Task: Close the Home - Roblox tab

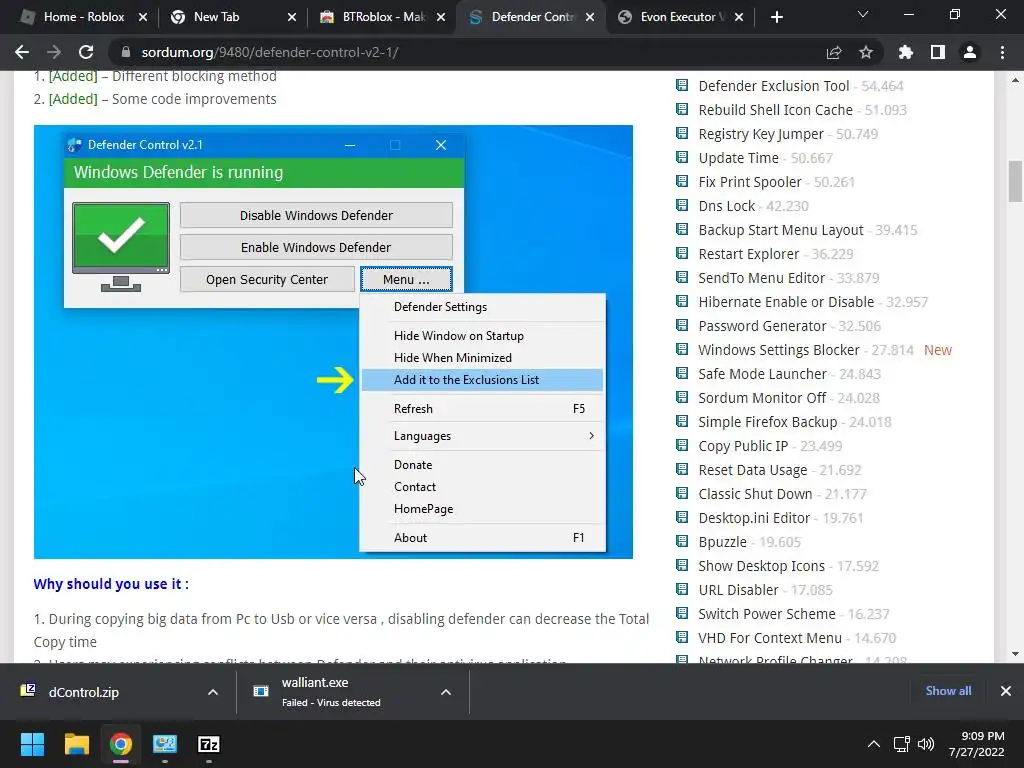Action: coord(143,17)
